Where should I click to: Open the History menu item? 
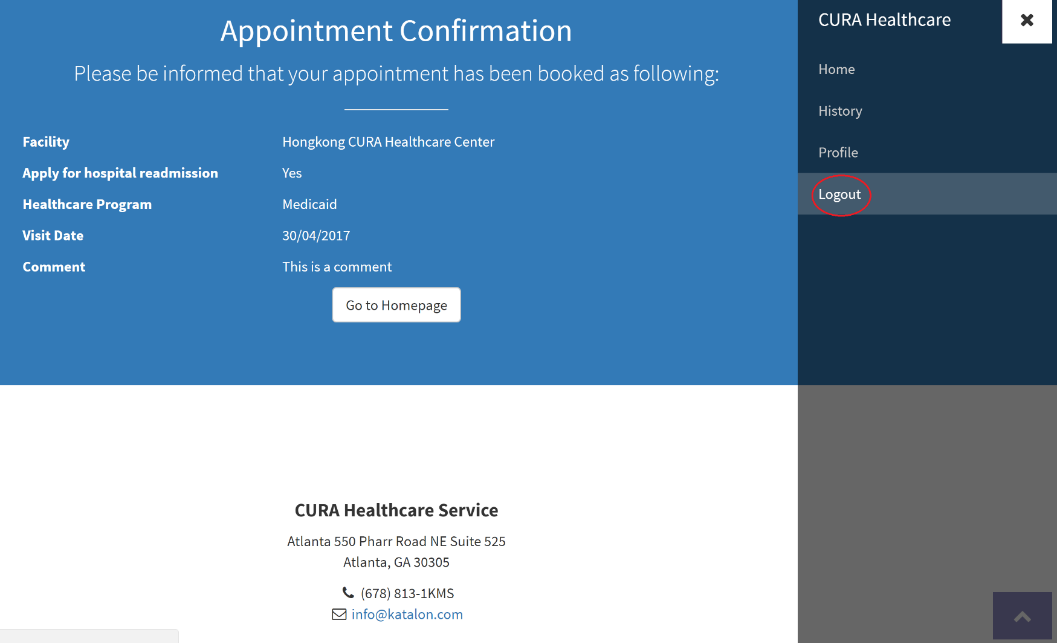[x=840, y=111]
